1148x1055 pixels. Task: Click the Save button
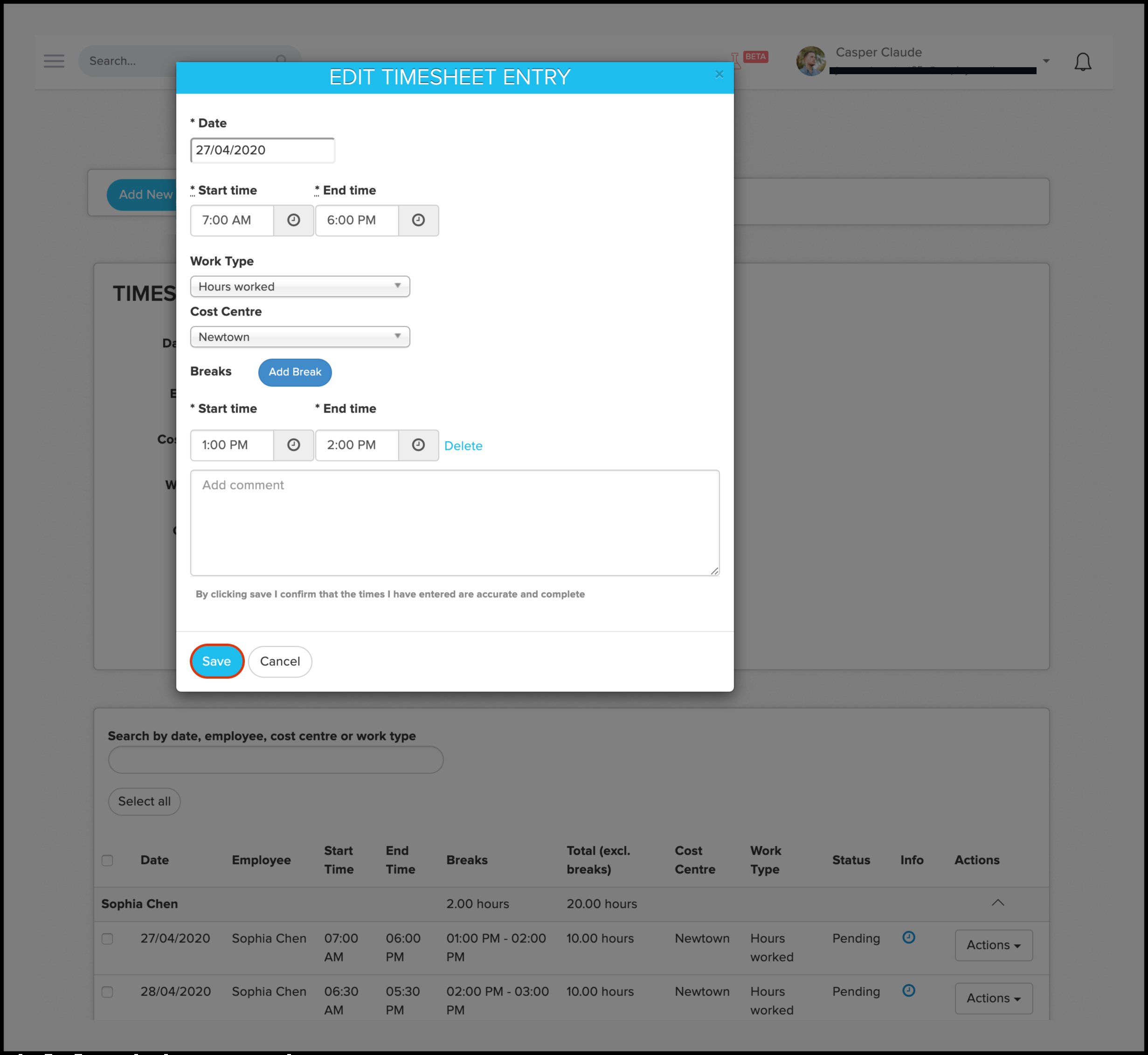click(216, 661)
